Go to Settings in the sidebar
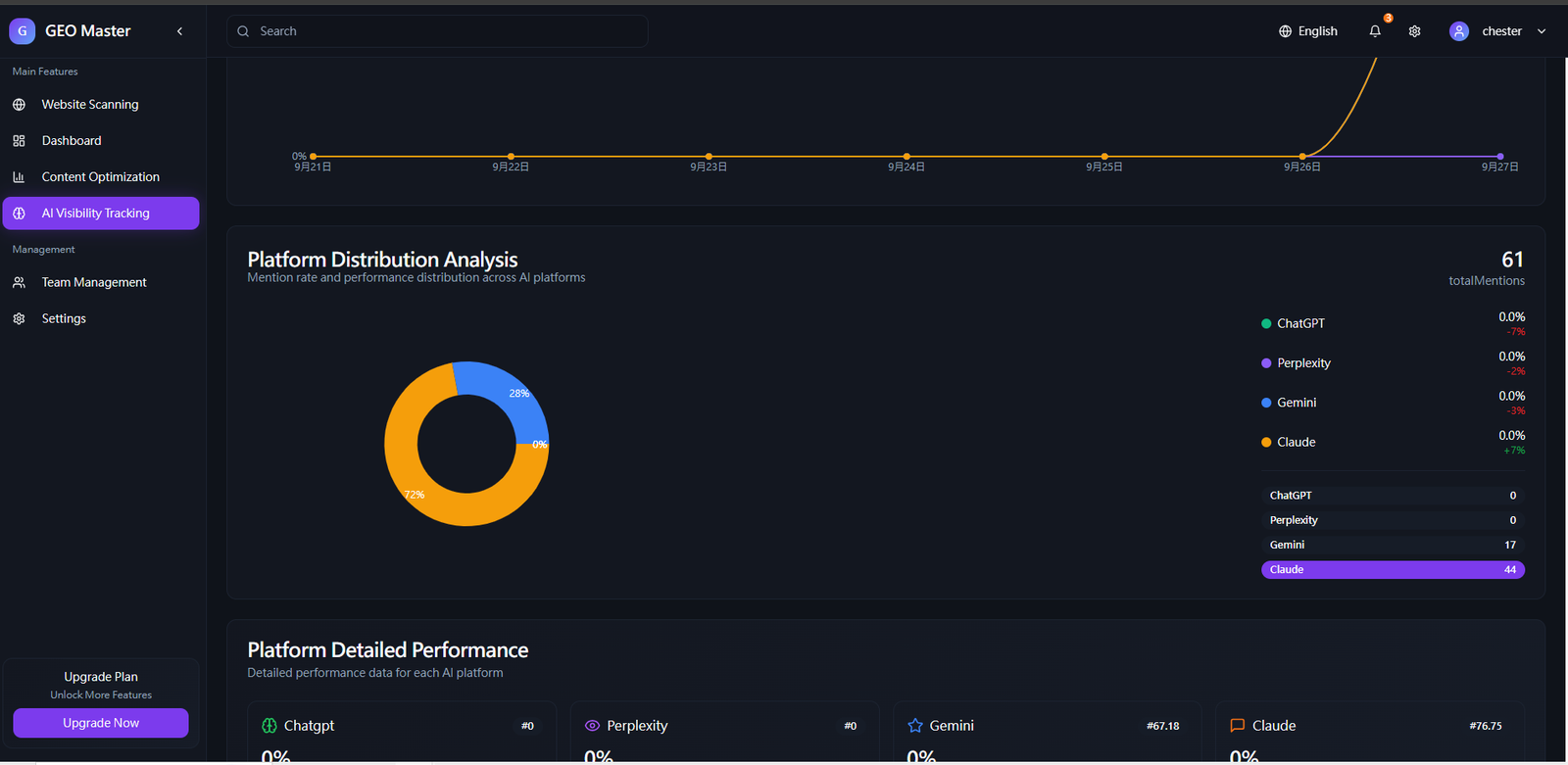 tap(64, 318)
